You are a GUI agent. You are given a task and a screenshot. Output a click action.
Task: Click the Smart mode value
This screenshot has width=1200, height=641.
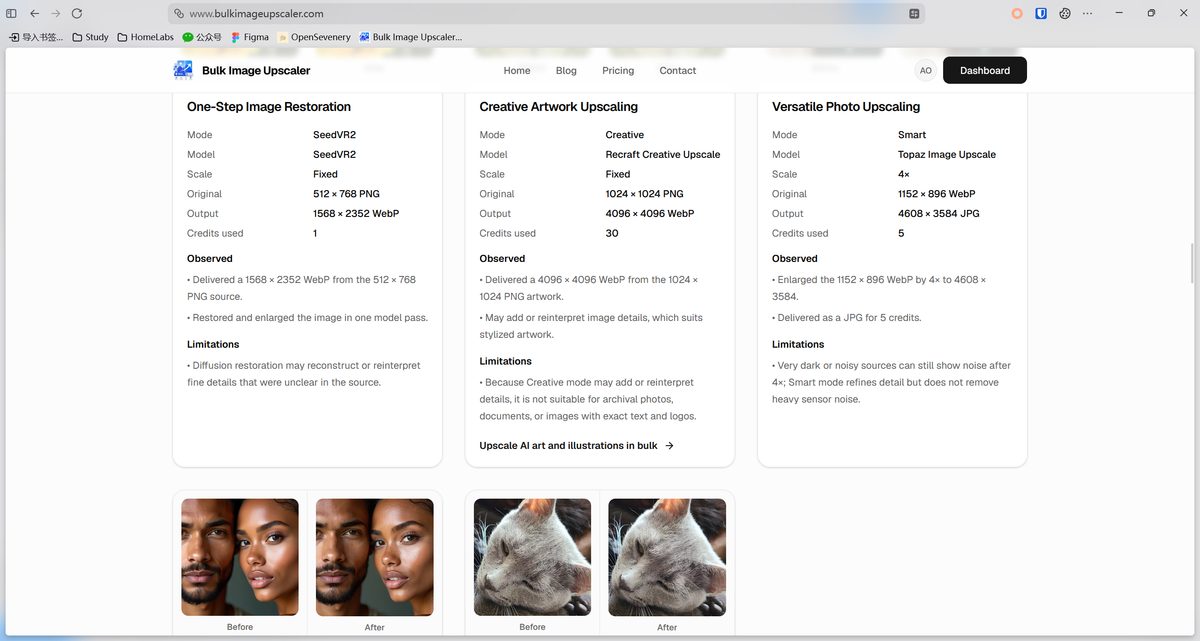(x=912, y=135)
